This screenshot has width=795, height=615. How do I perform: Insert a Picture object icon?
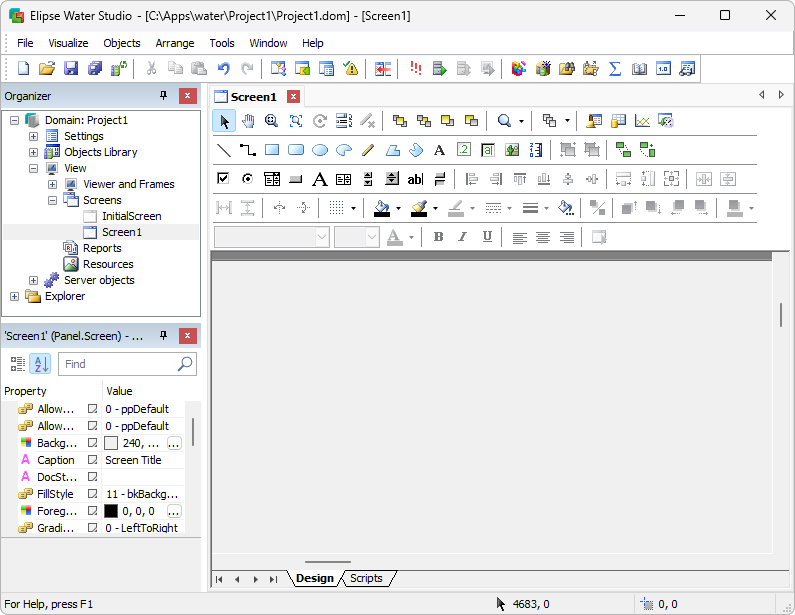[512, 150]
